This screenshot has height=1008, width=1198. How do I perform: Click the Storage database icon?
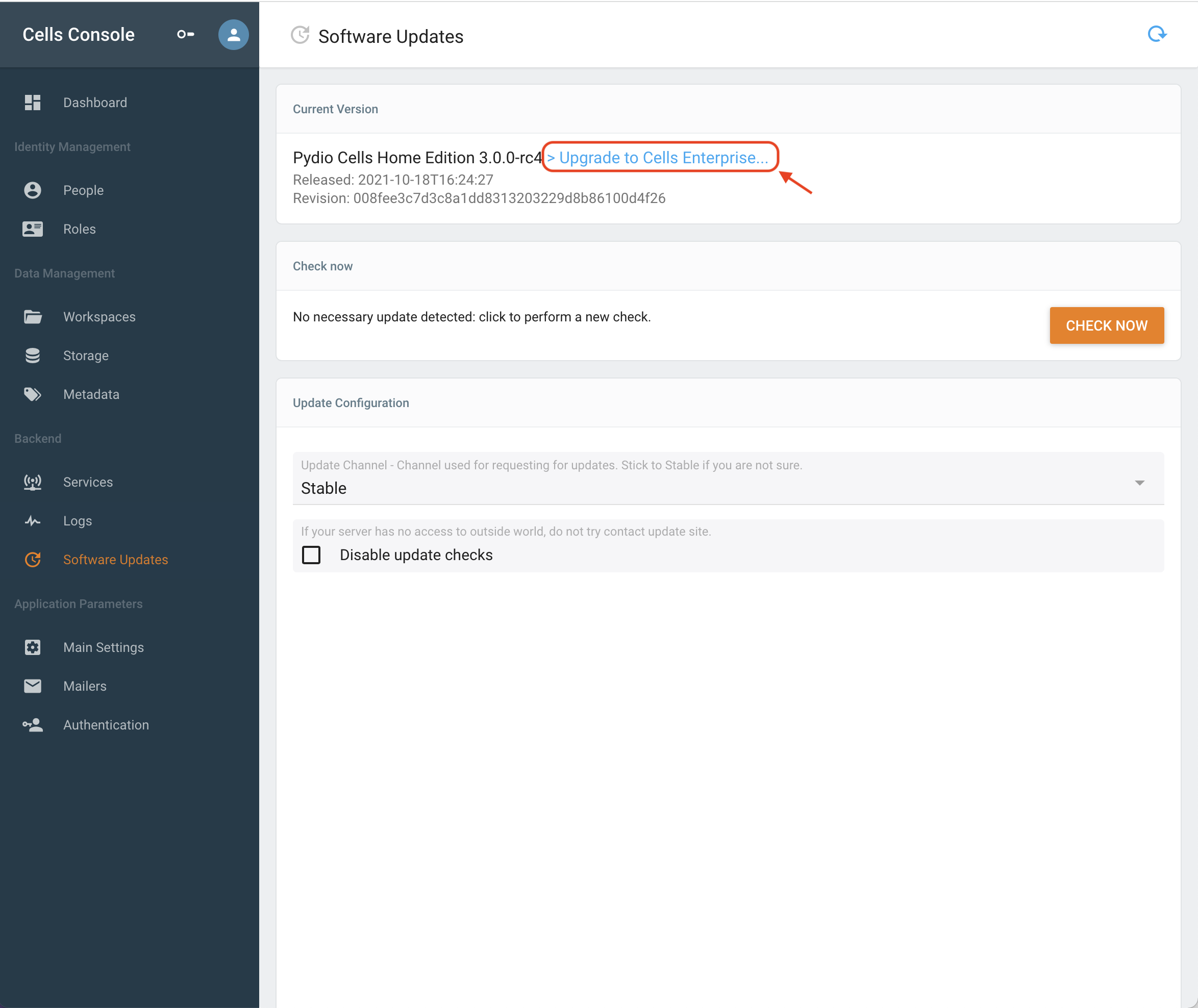[x=33, y=356]
